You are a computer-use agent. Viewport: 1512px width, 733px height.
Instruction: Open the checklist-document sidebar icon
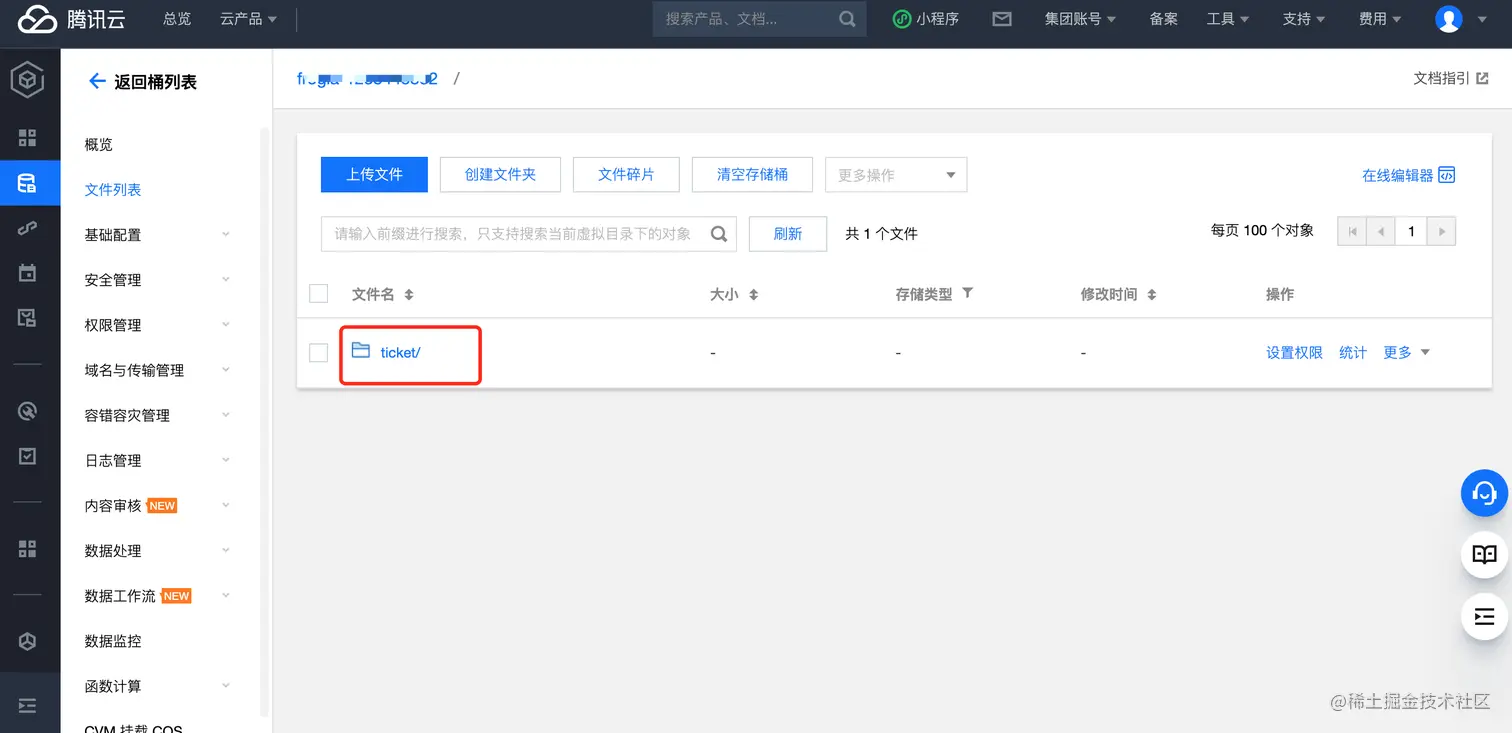(x=28, y=318)
